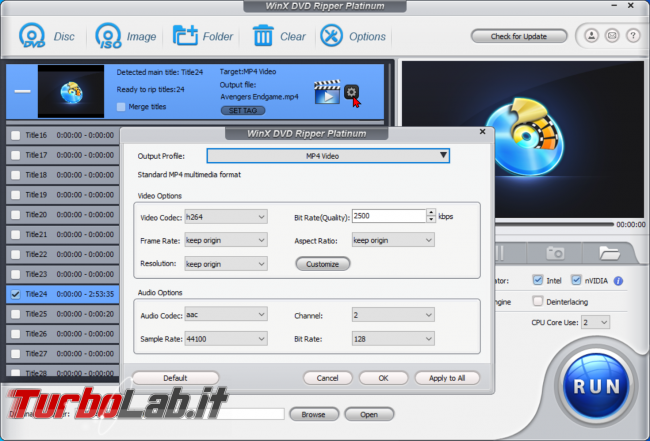Select the Title23 row
The width and height of the screenshot is (650, 441).
(63, 274)
